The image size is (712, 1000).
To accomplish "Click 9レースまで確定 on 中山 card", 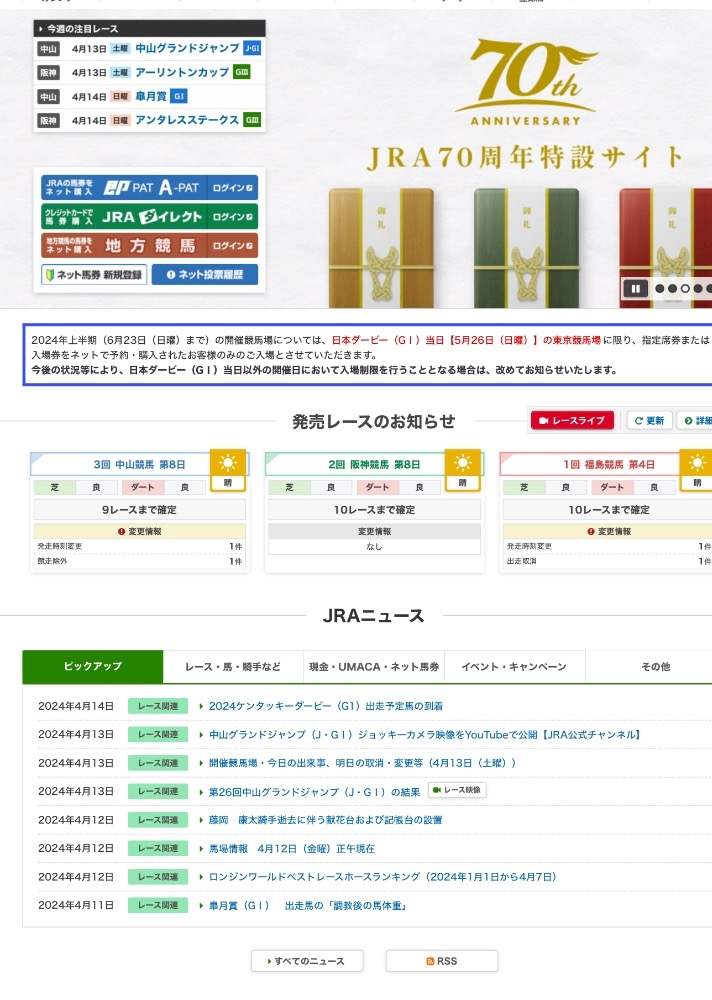I will click(x=140, y=510).
